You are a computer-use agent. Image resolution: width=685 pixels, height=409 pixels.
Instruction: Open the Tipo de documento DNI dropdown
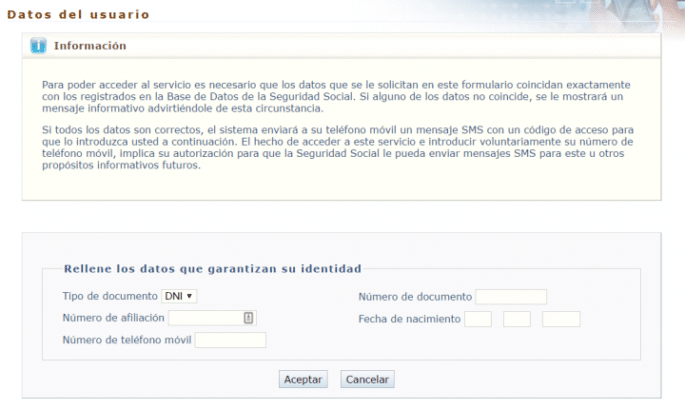(x=179, y=296)
